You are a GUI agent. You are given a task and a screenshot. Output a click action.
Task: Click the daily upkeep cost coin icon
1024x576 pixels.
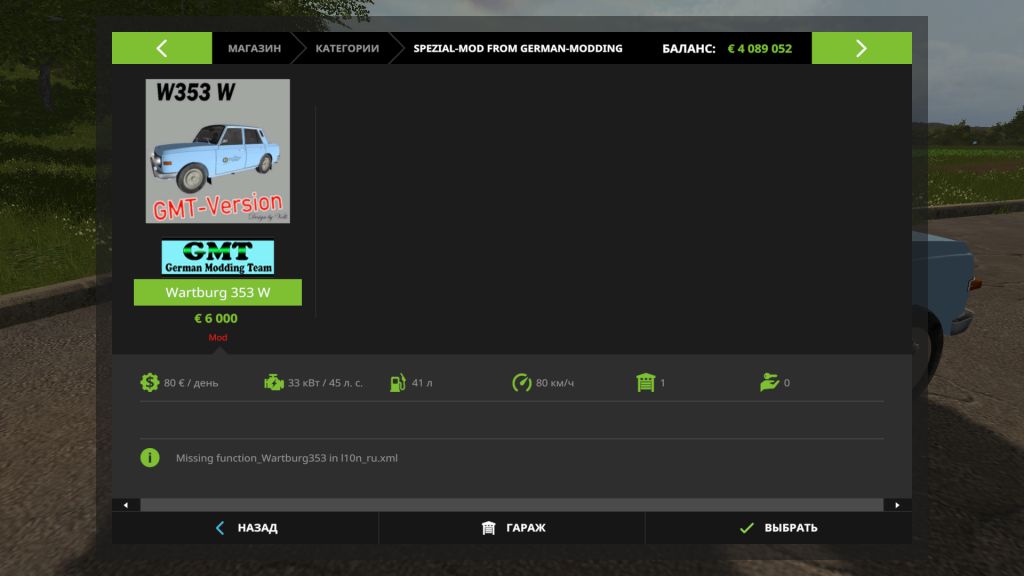[150, 382]
